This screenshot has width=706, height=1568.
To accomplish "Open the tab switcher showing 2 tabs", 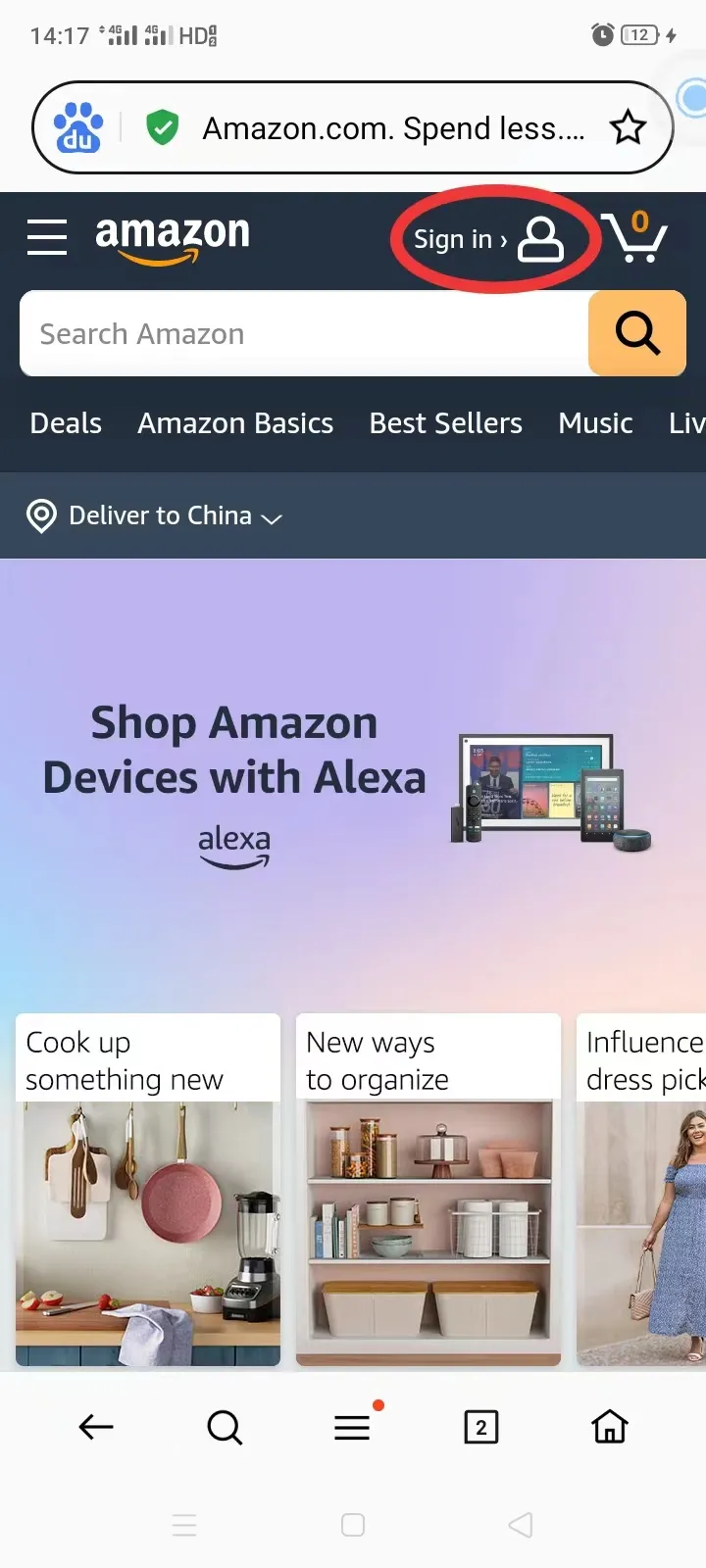I will coord(480,1427).
